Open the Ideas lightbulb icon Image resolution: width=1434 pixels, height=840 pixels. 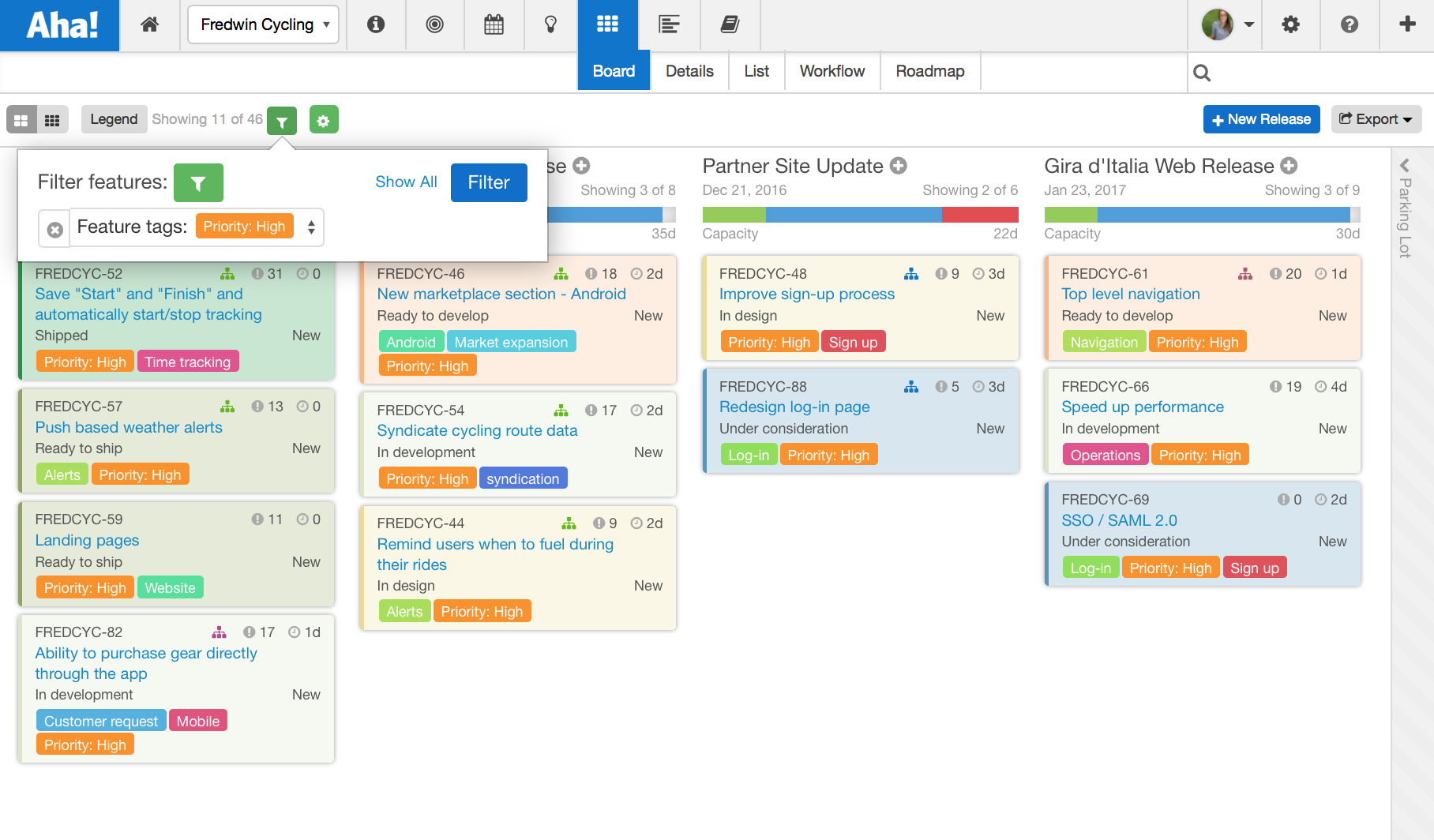click(550, 24)
